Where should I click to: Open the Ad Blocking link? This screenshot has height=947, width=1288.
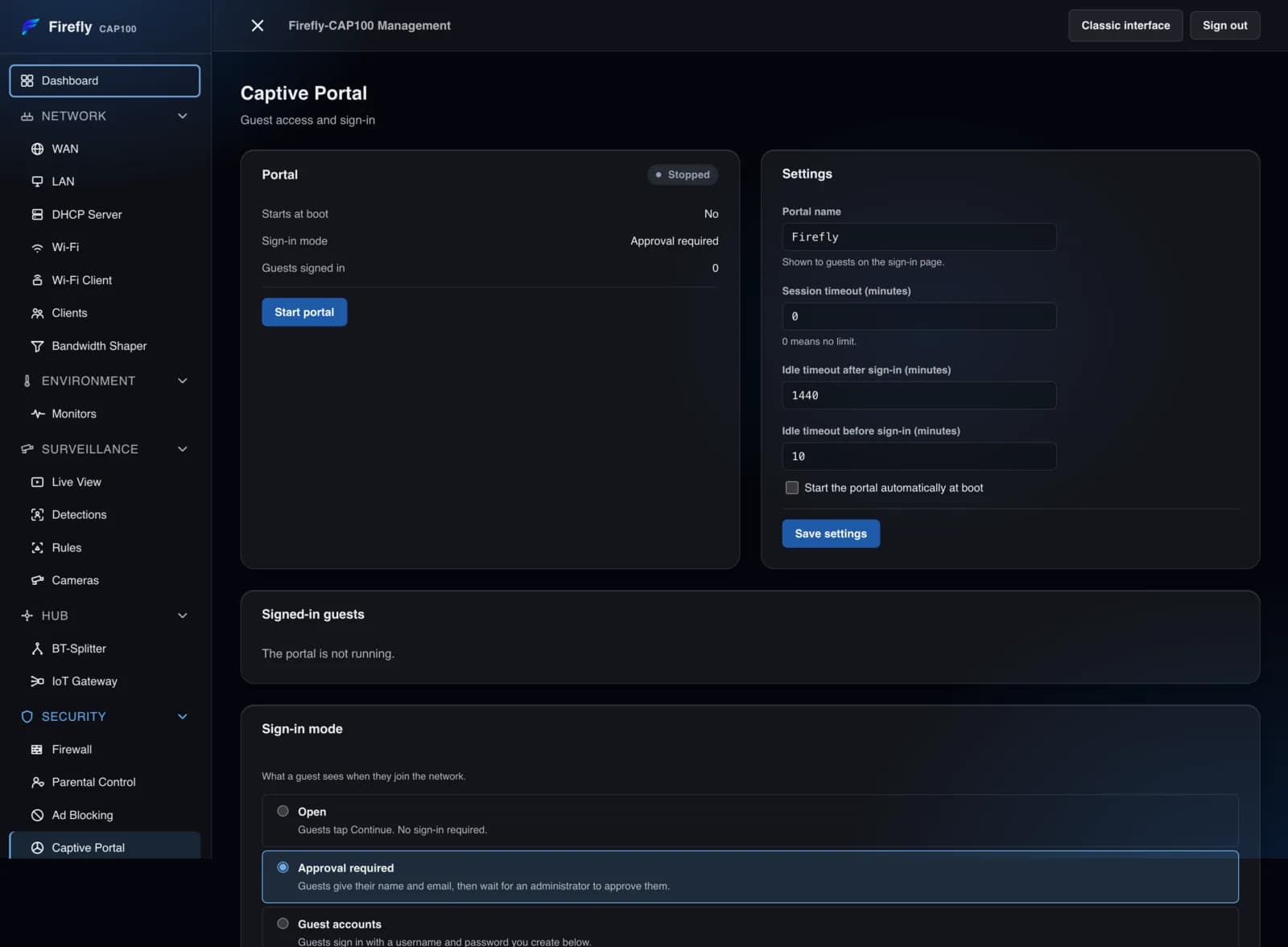click(105, 815)
